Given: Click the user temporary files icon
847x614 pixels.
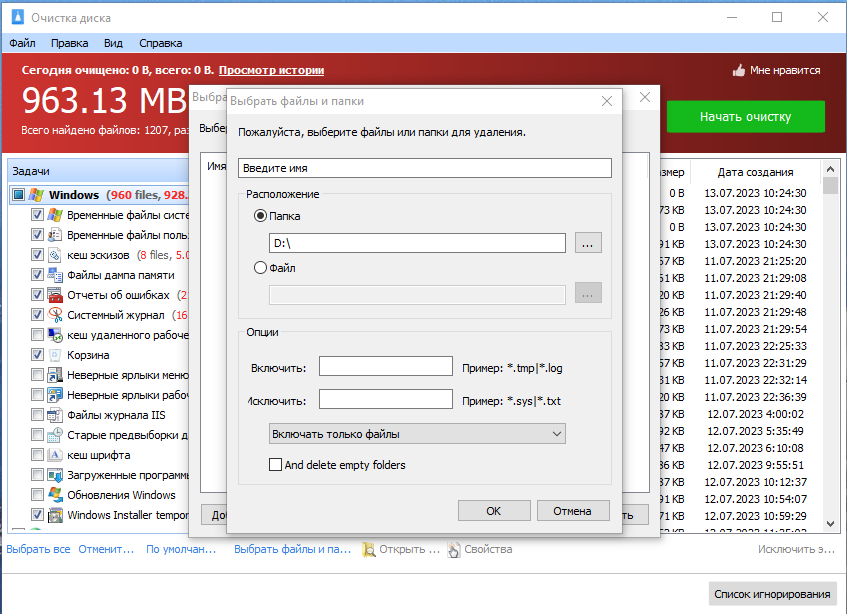Looking at the screenshot, I should 55,235.
